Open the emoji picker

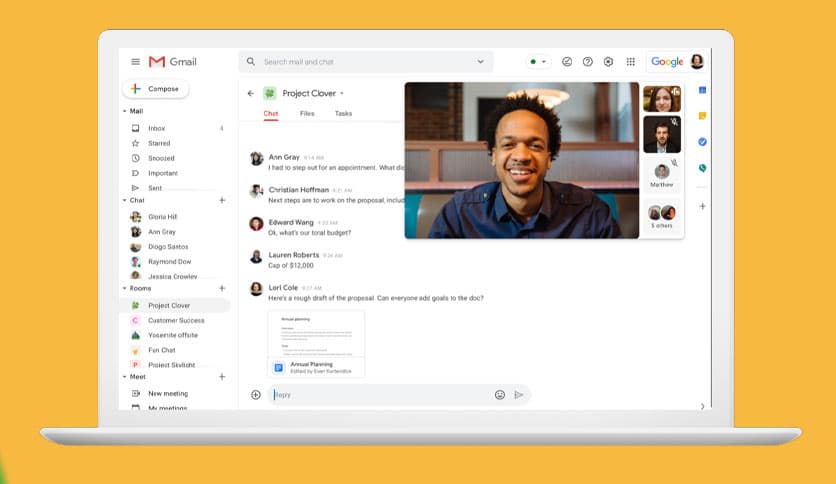click(500, 395)
